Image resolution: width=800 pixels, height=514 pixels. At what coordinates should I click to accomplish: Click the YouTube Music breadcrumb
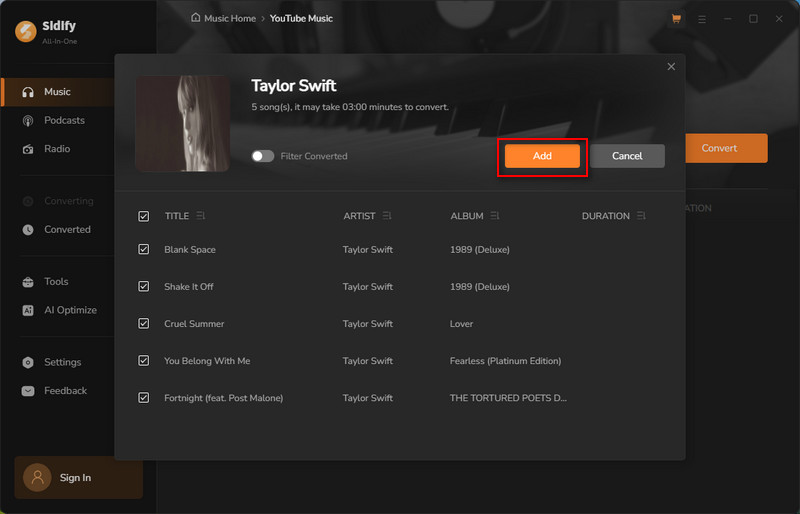pyautogui.click(x=301, y=18)
